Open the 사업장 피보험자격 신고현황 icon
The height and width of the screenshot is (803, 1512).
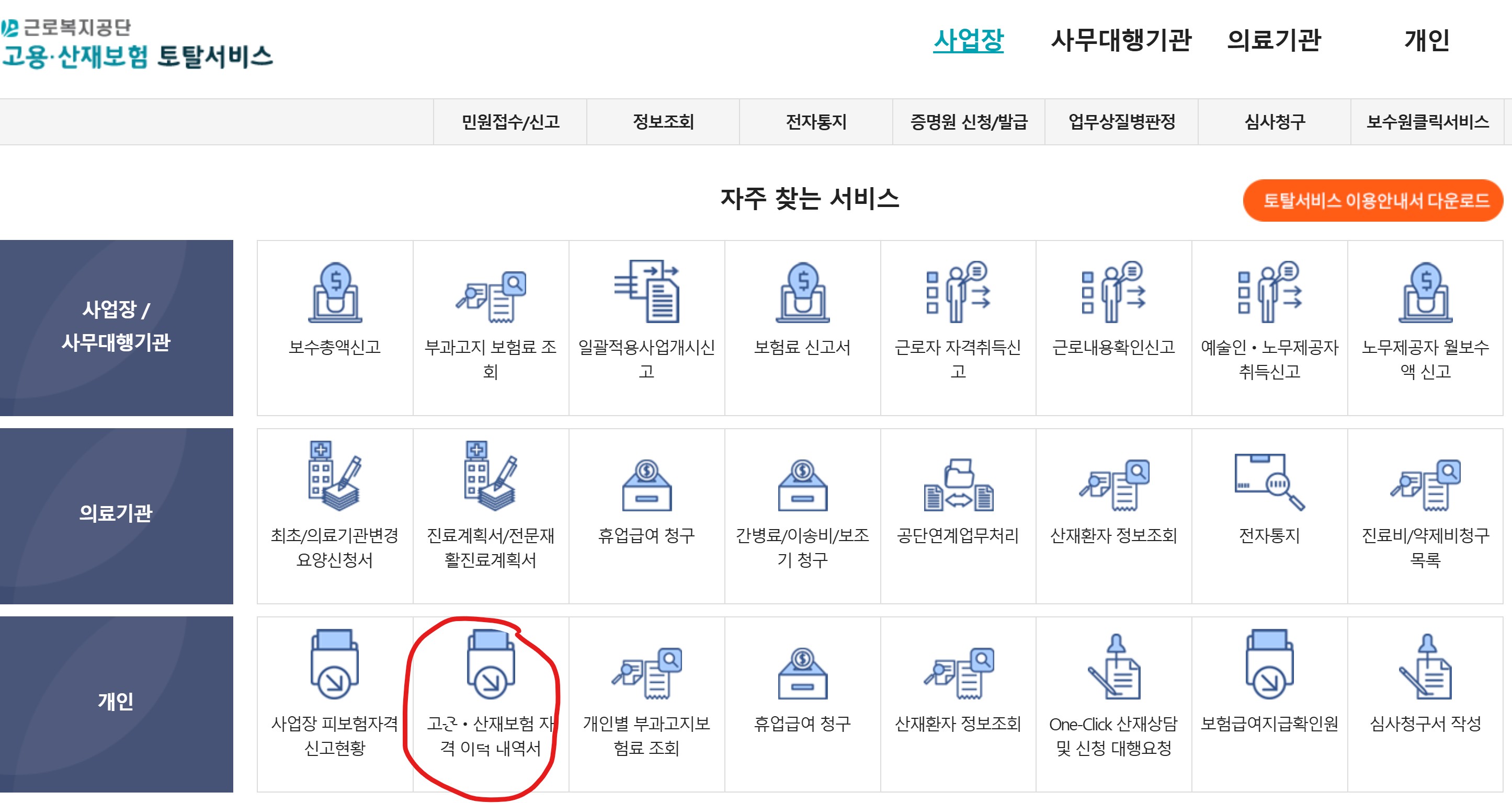coord(335,664)
